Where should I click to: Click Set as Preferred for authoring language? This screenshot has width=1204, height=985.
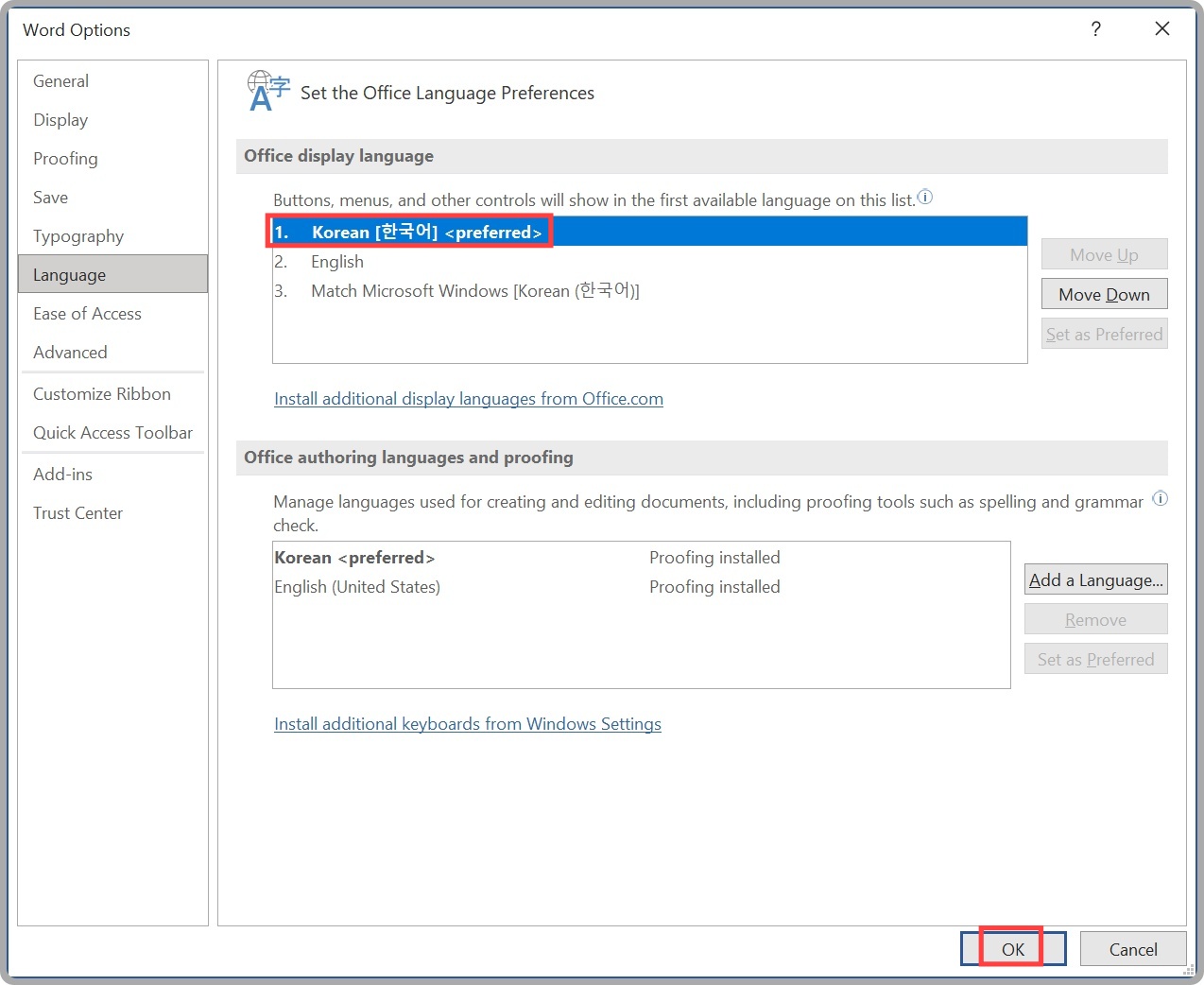1095,659
